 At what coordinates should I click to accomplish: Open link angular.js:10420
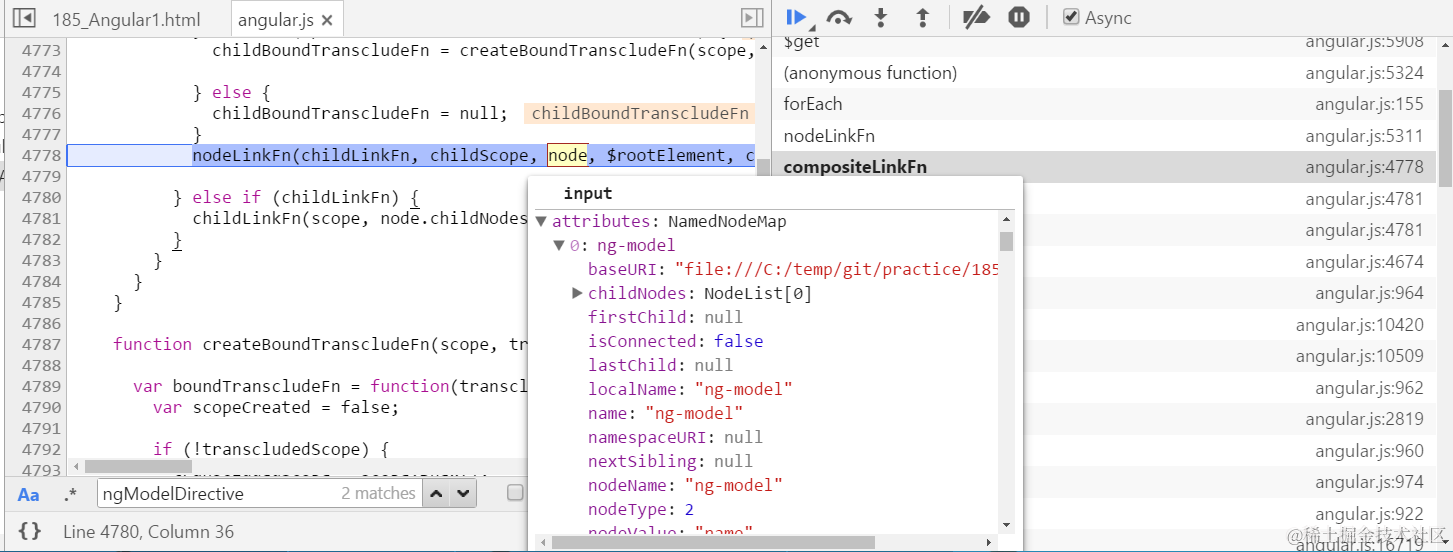[x=1360, y=325]
